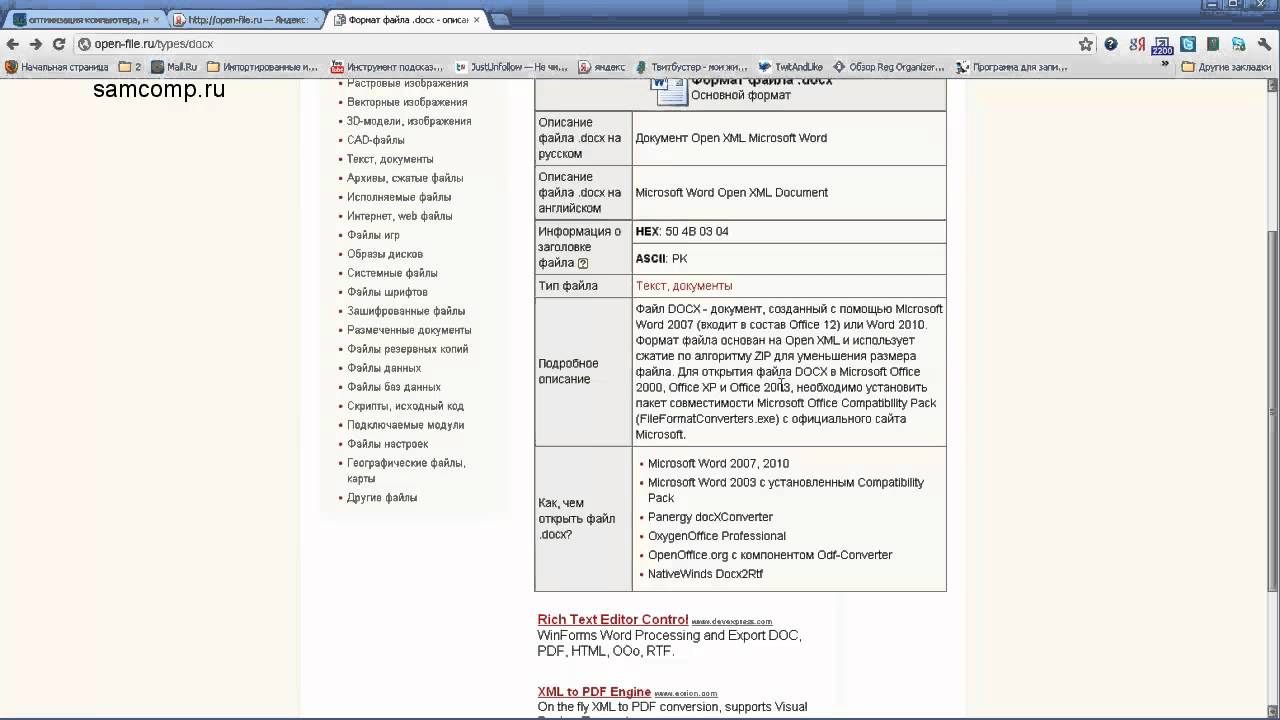Open the JustUnfollow bookmark
1280x720 pixels.
pyautogui.click(x=510, y=67)
